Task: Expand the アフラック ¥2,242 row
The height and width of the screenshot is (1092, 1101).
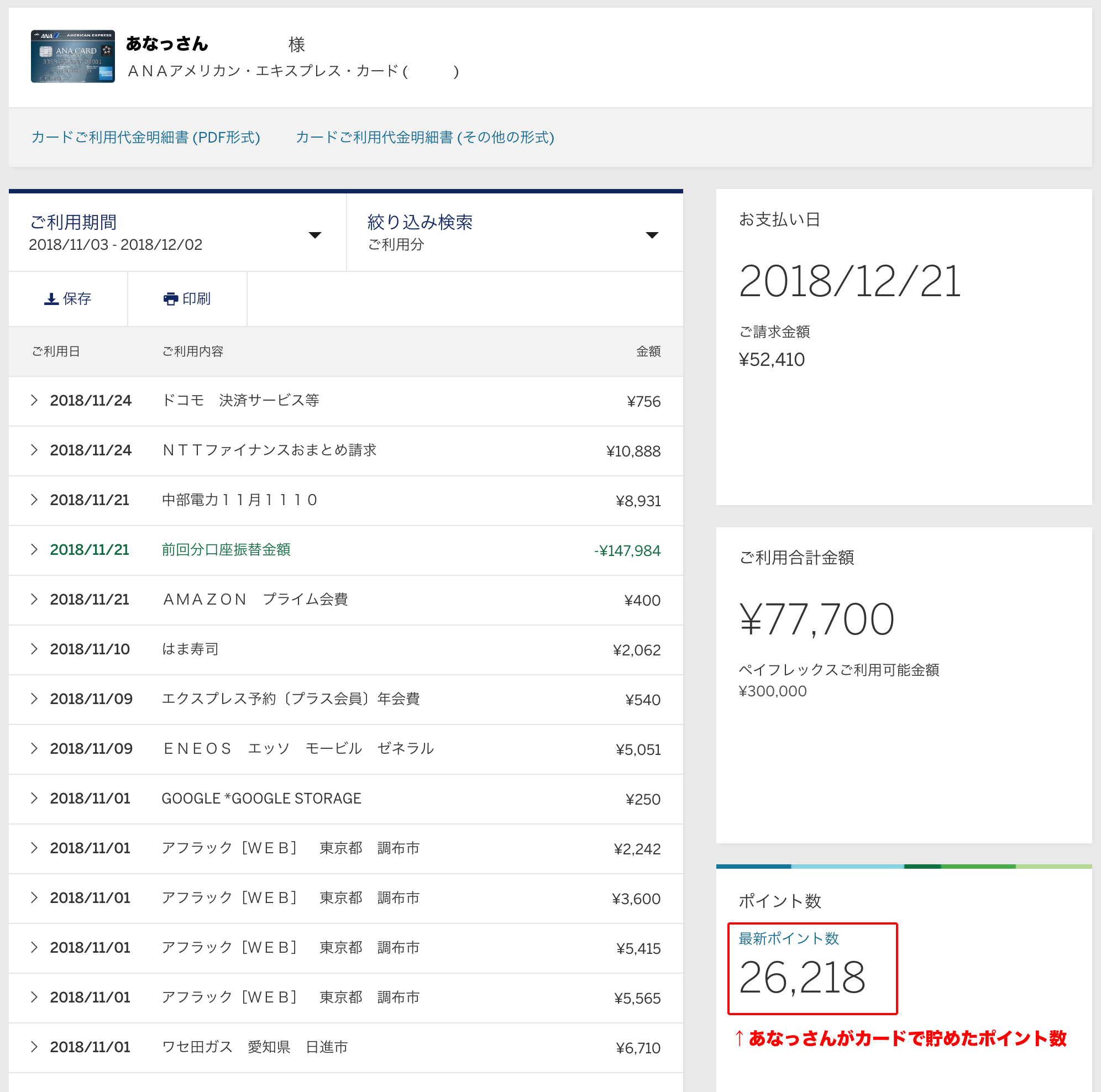Action: tap(346, 848)
